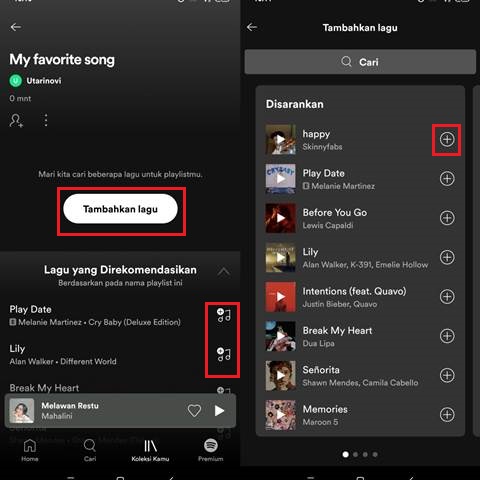Select Señorita song title
The height and width of the screenshot is (480, 480).
pyautogui.click(x=321, y=370)
